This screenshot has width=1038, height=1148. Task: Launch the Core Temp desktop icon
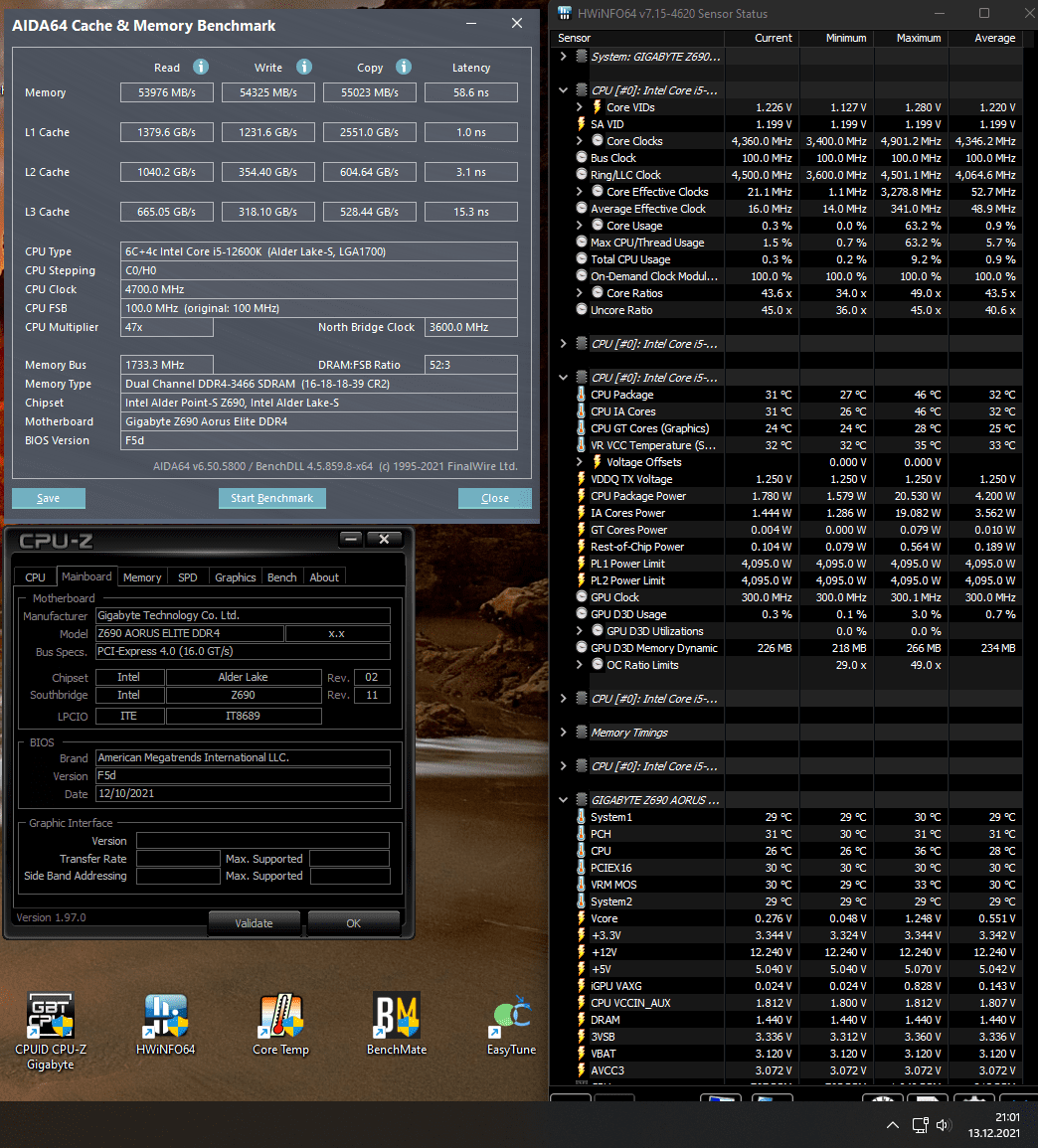coord(280,1024)
